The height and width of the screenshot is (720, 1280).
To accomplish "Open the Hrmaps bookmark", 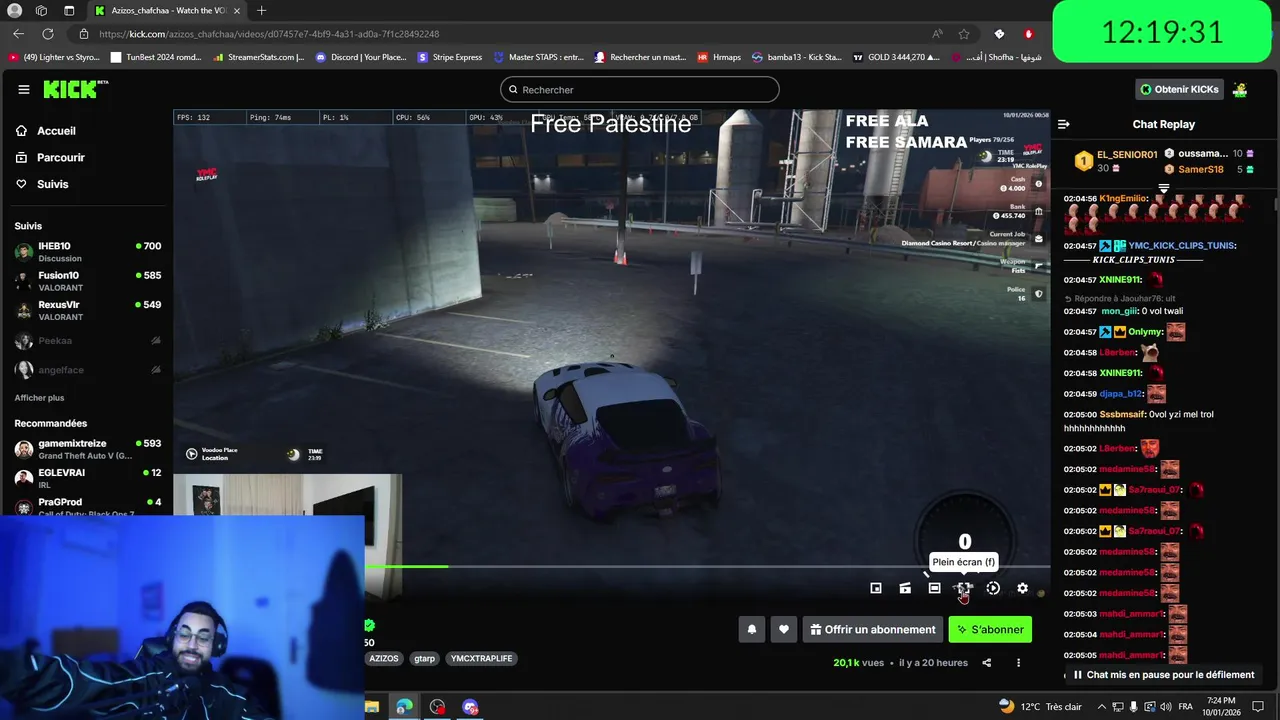I will (719, 57).
